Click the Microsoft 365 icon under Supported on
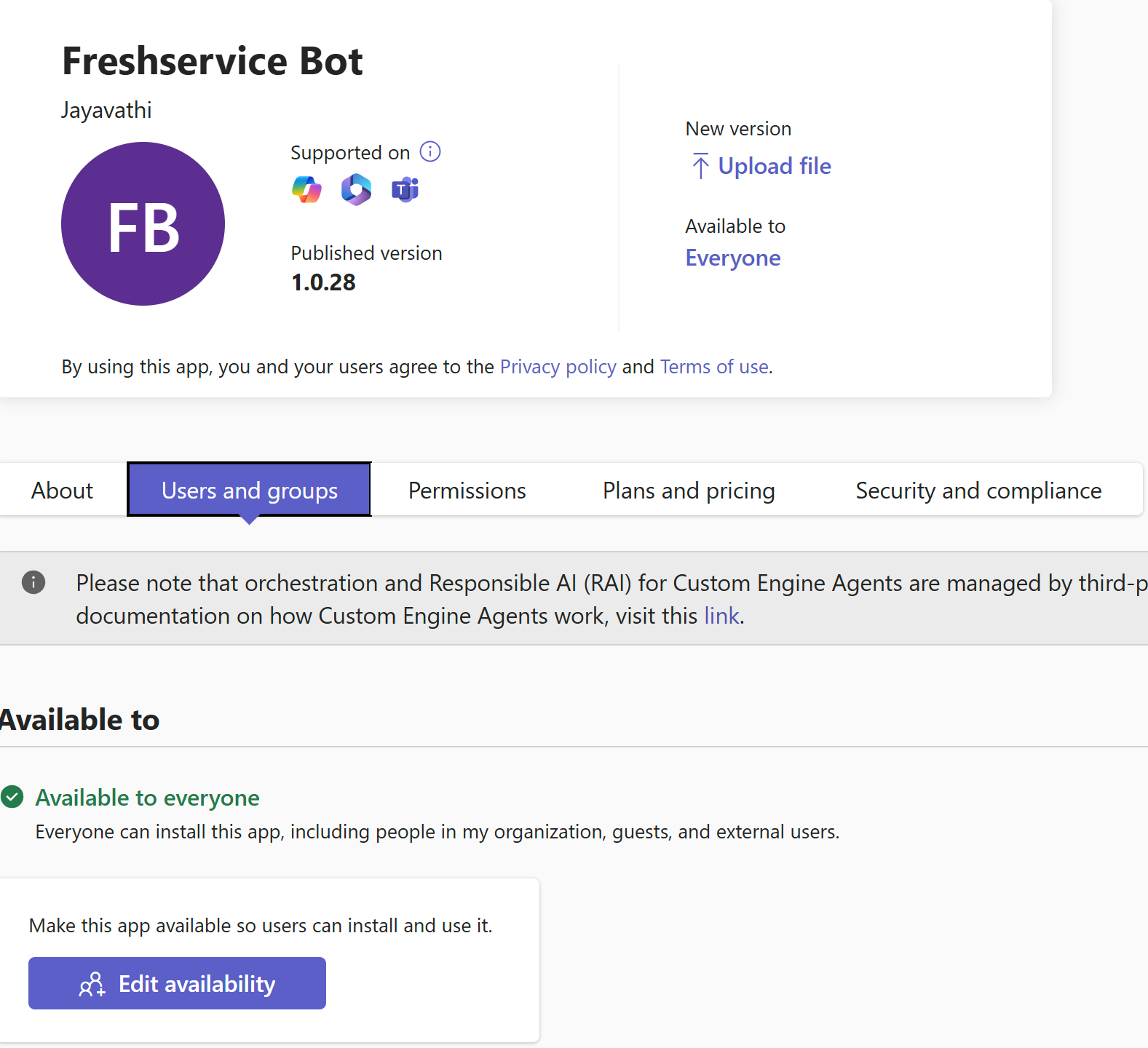Image resolution: width=1148 pixels, height=1048 pixels. click(x=356, y=190)
